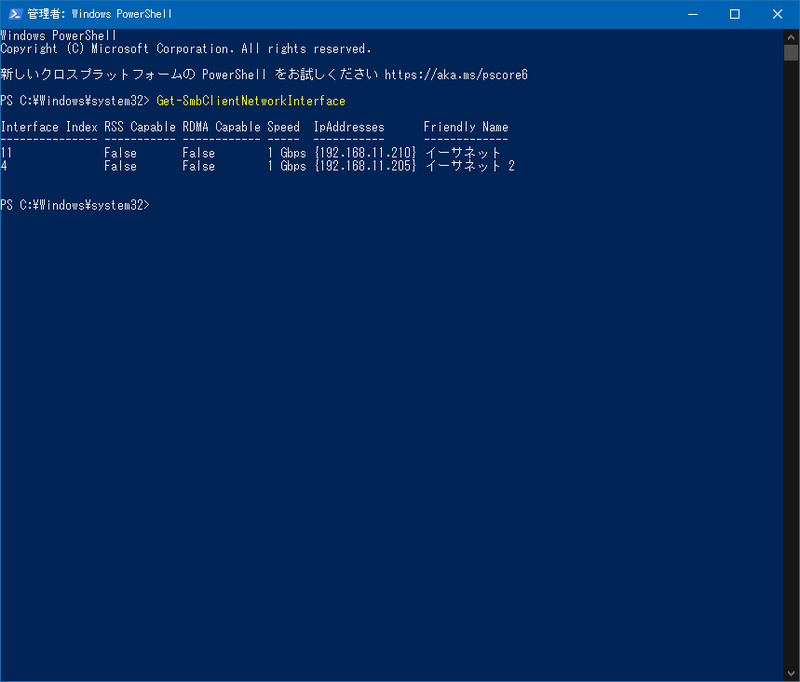The image size is (800, 682).
Task: Click the scrollbar up arrow
Action: click(791, 36)
